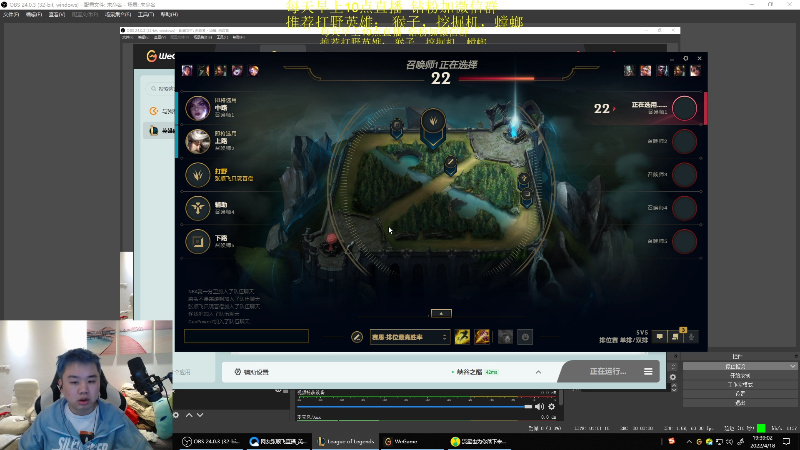The width and height of the screenshot is (800, 450).
Task: Open the OBS 场景集合 menu
Action: coord(118,14)
